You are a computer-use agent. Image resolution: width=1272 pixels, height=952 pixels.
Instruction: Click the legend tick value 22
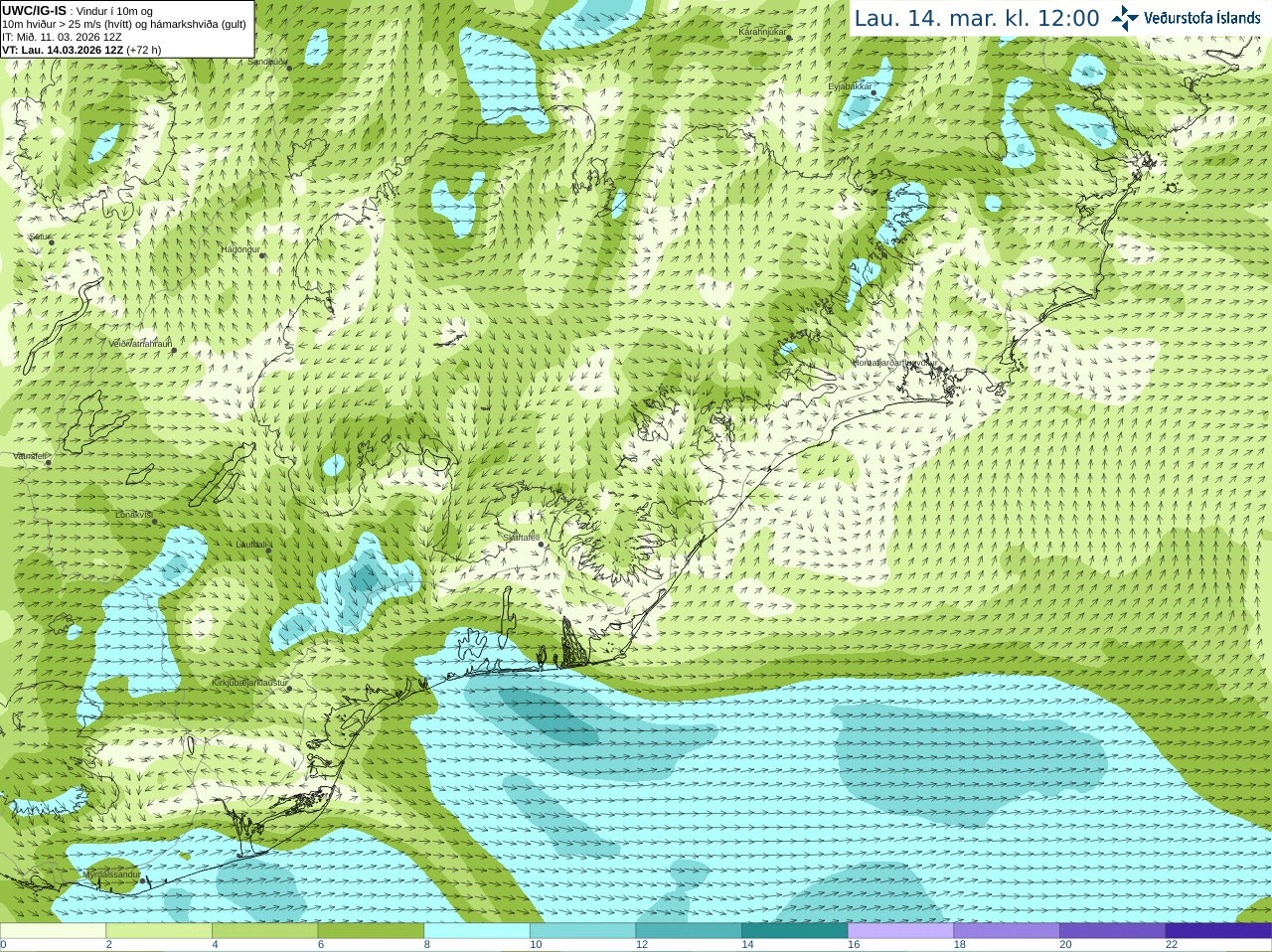1172,945
